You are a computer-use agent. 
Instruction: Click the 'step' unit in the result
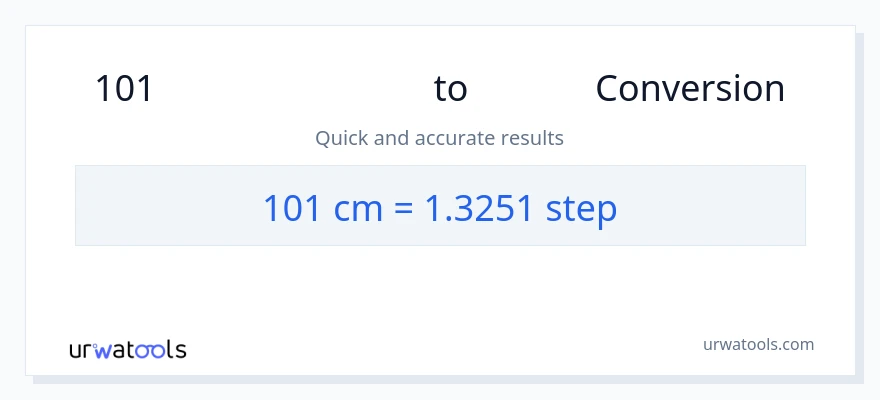coord(582,207)
